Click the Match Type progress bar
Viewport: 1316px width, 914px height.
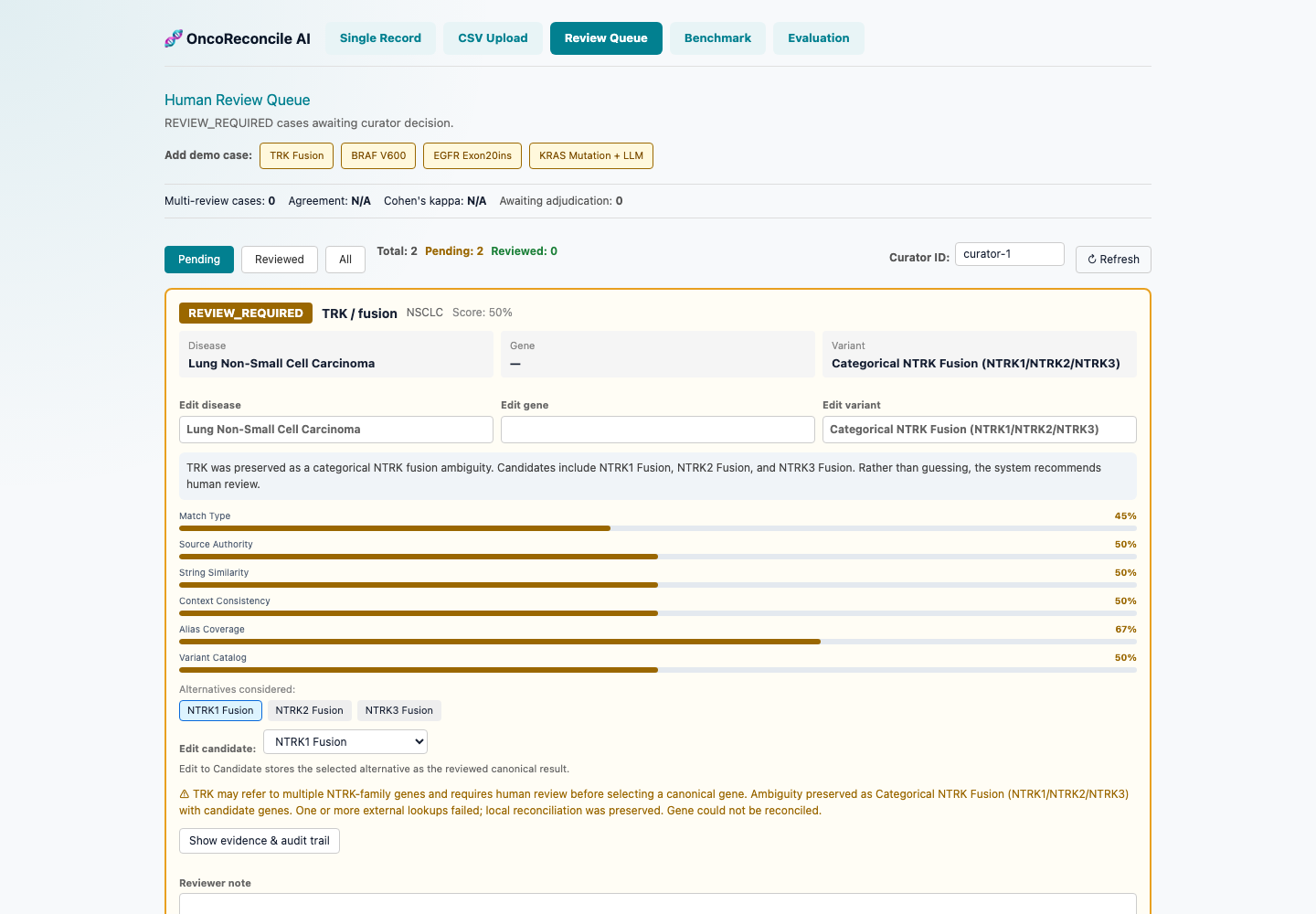coord(658,528)
